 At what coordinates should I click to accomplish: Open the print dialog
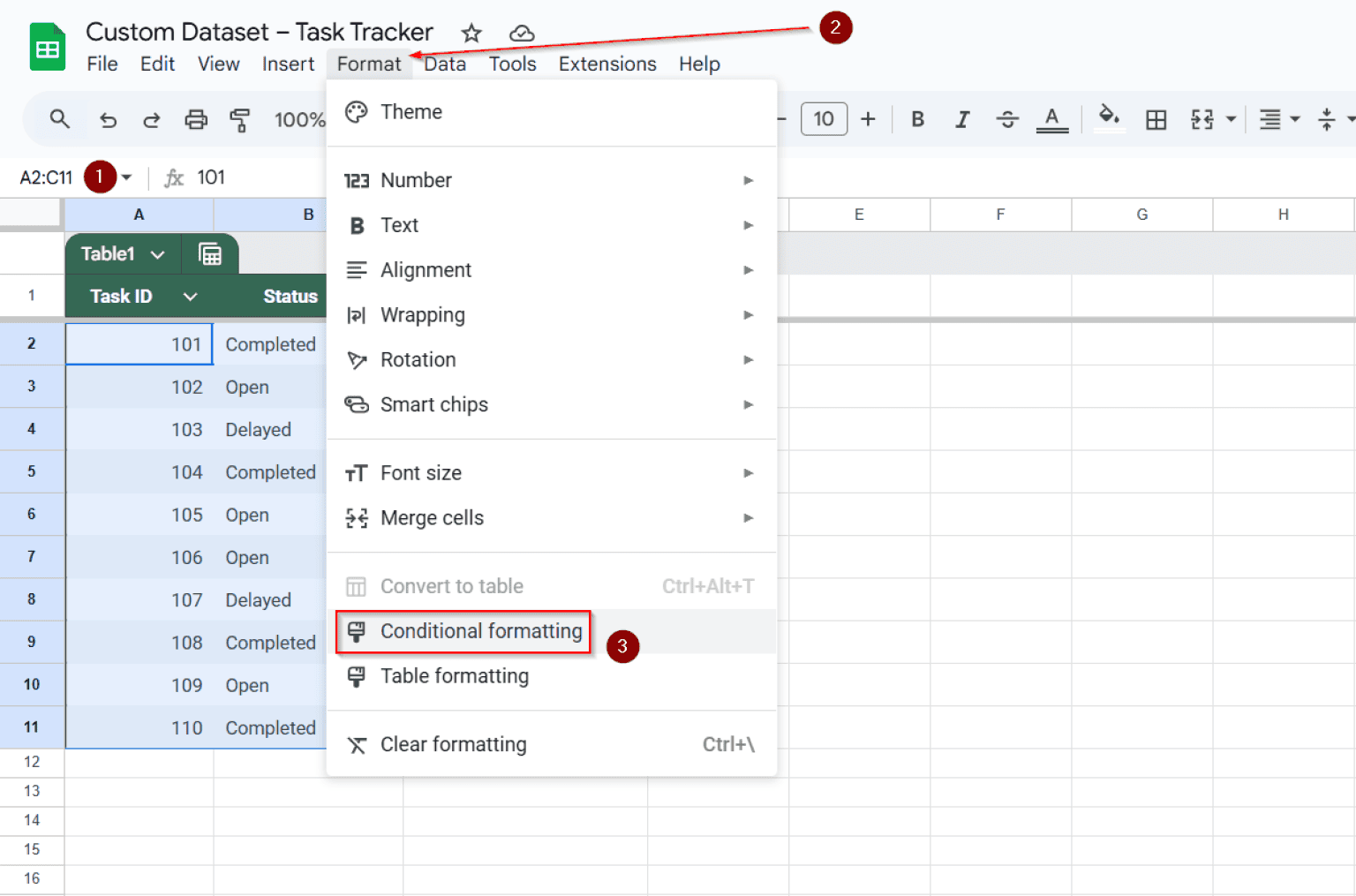(196, 119)
